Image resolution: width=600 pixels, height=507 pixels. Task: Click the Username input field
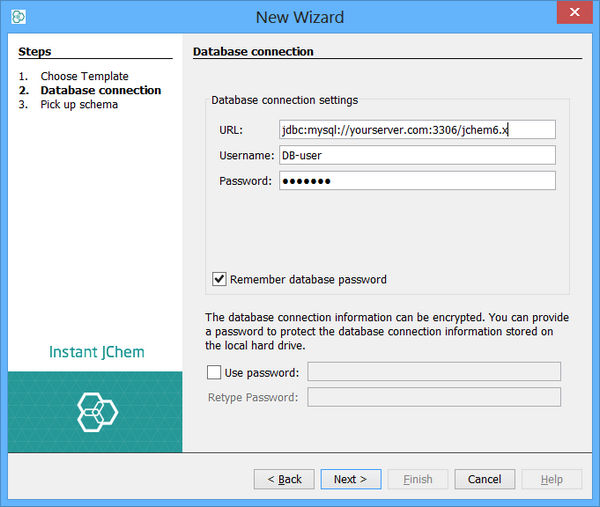(417, 155)
